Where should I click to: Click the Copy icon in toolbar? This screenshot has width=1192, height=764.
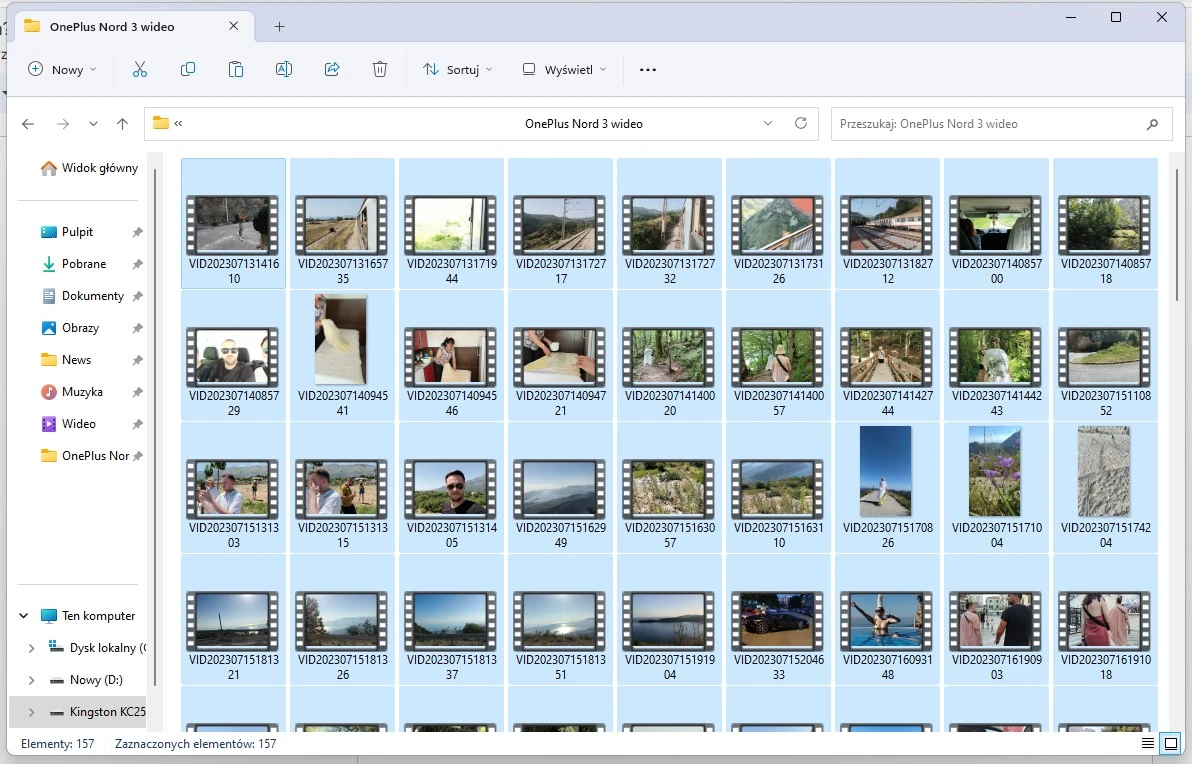point(188,69)
